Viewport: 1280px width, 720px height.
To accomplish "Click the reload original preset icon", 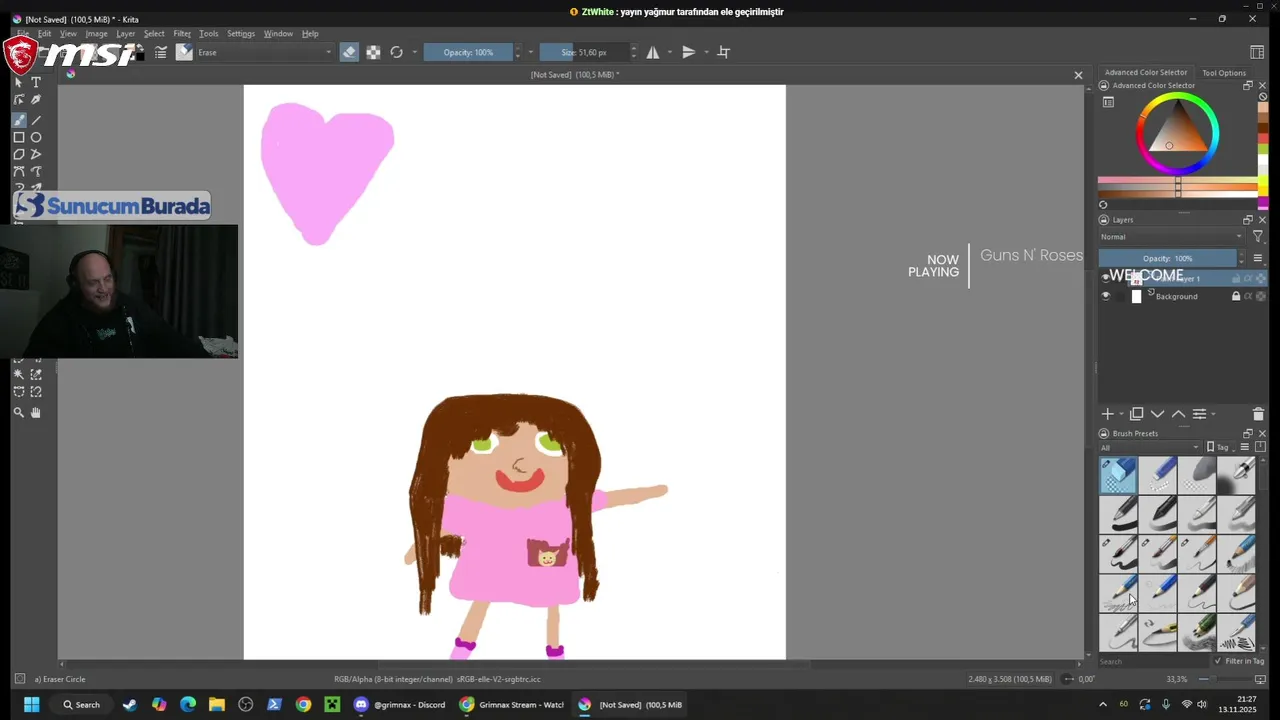I will 396,52.
